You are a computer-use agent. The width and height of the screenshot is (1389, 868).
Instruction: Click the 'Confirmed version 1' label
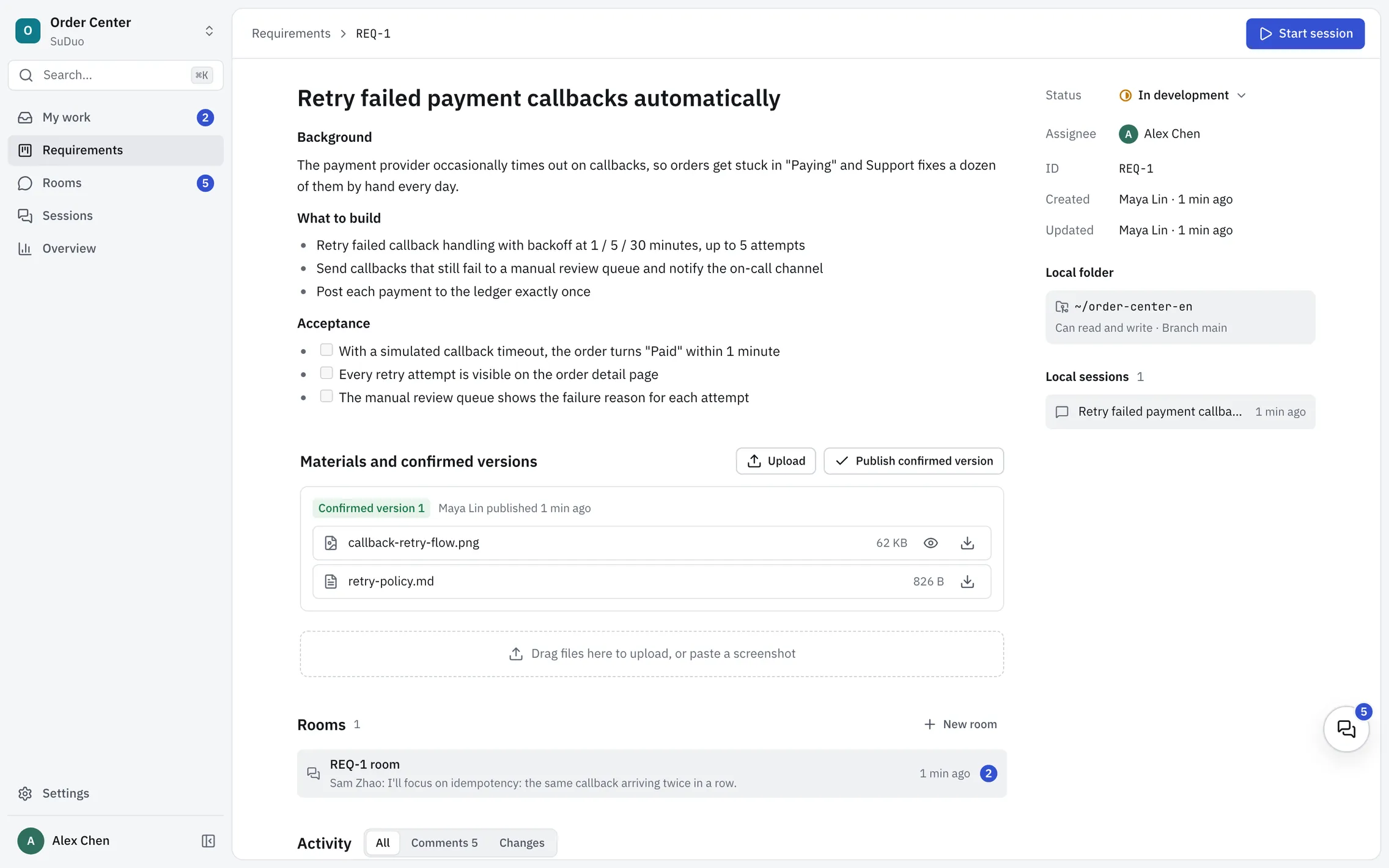tap(371, 508)
